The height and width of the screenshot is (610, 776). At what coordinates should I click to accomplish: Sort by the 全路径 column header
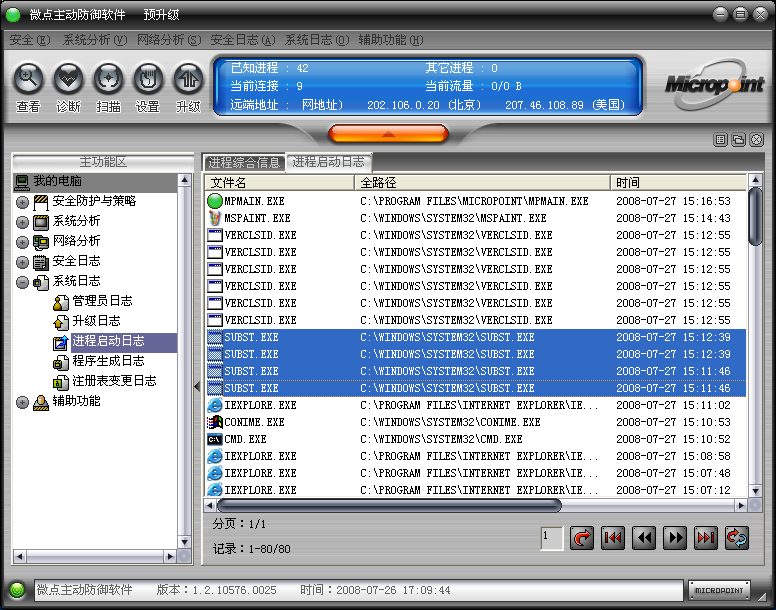482,183
